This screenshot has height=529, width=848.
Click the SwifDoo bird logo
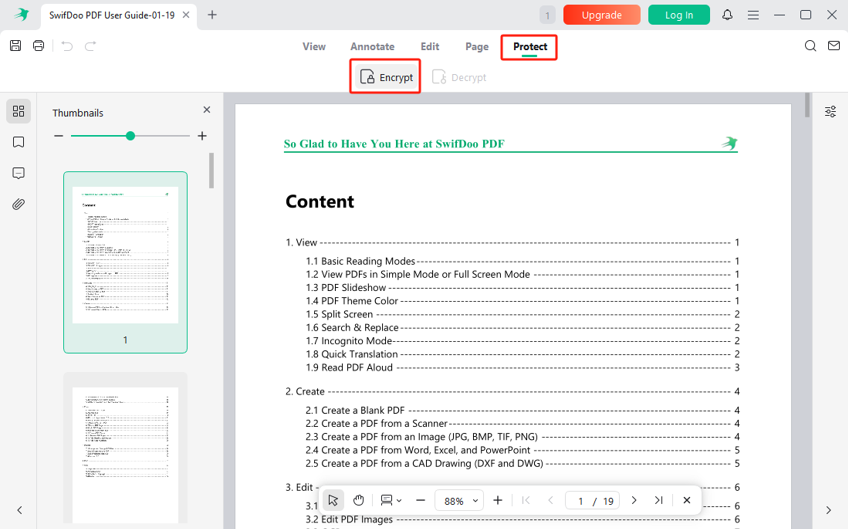(22, 15)
